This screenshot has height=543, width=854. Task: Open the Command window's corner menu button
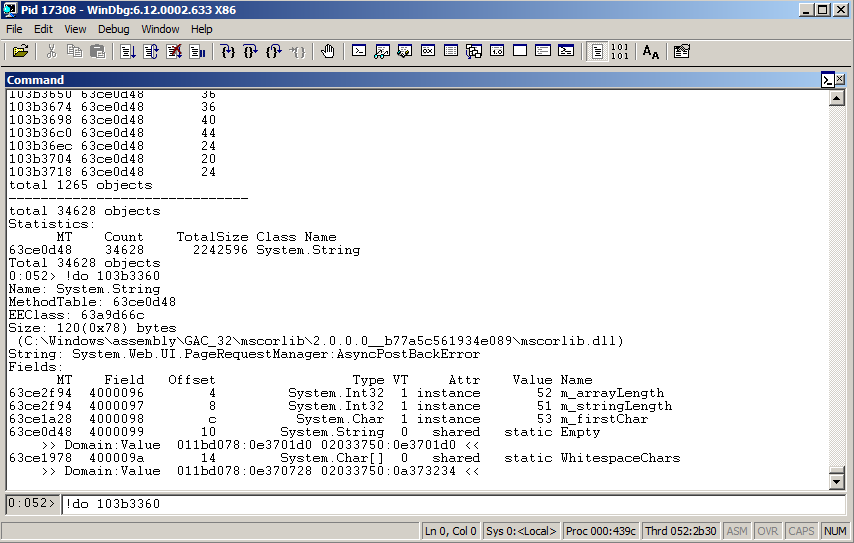pyautogui.click(x=828, y=80)
